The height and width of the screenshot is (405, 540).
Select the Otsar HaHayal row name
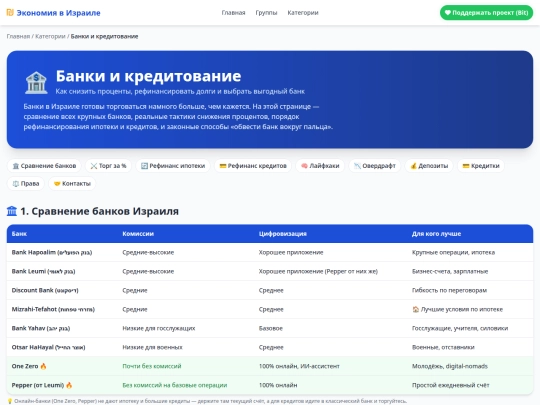point(49,347)
